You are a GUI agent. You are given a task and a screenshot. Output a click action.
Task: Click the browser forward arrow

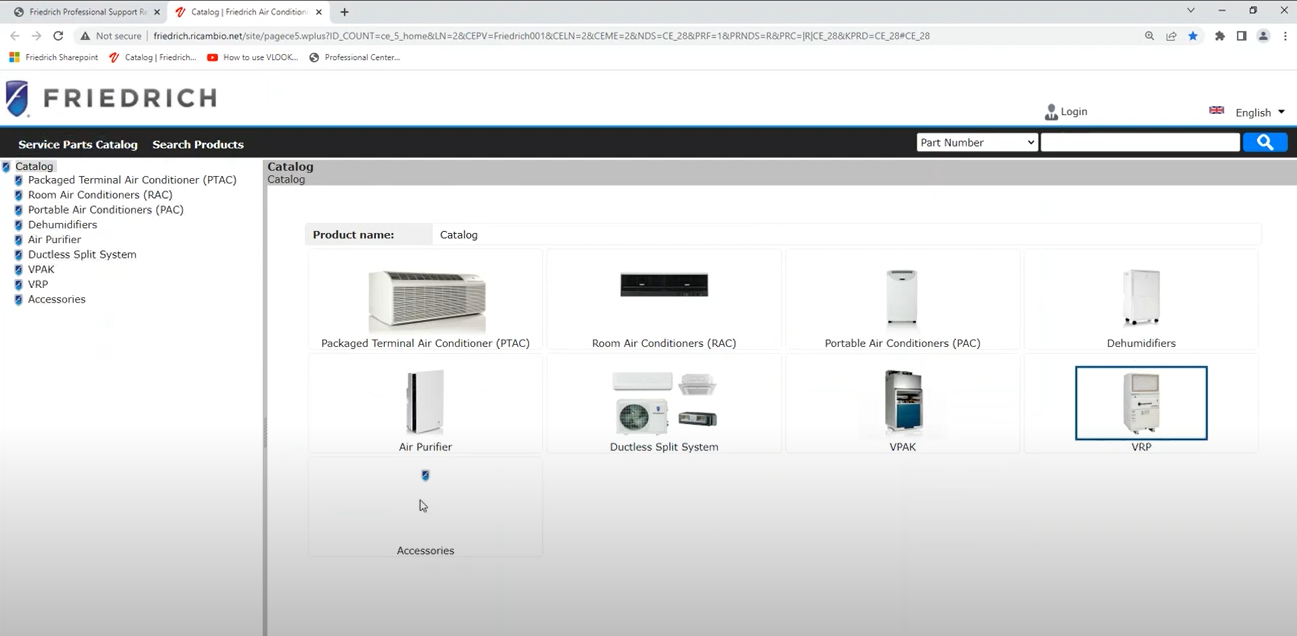click(36, 36)
